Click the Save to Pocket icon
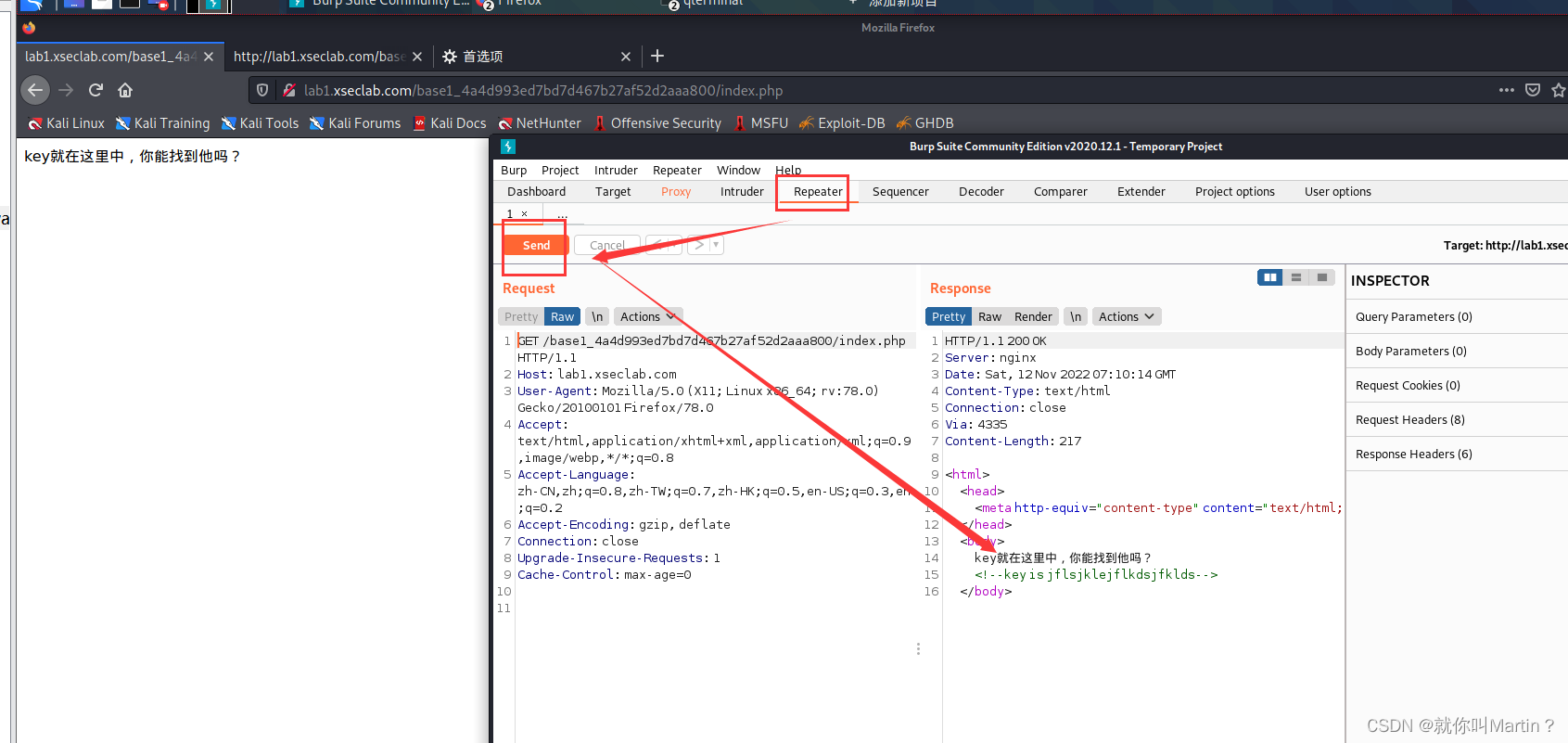This screenshot has height=743, width=1568. click(x=1533, y=90)
